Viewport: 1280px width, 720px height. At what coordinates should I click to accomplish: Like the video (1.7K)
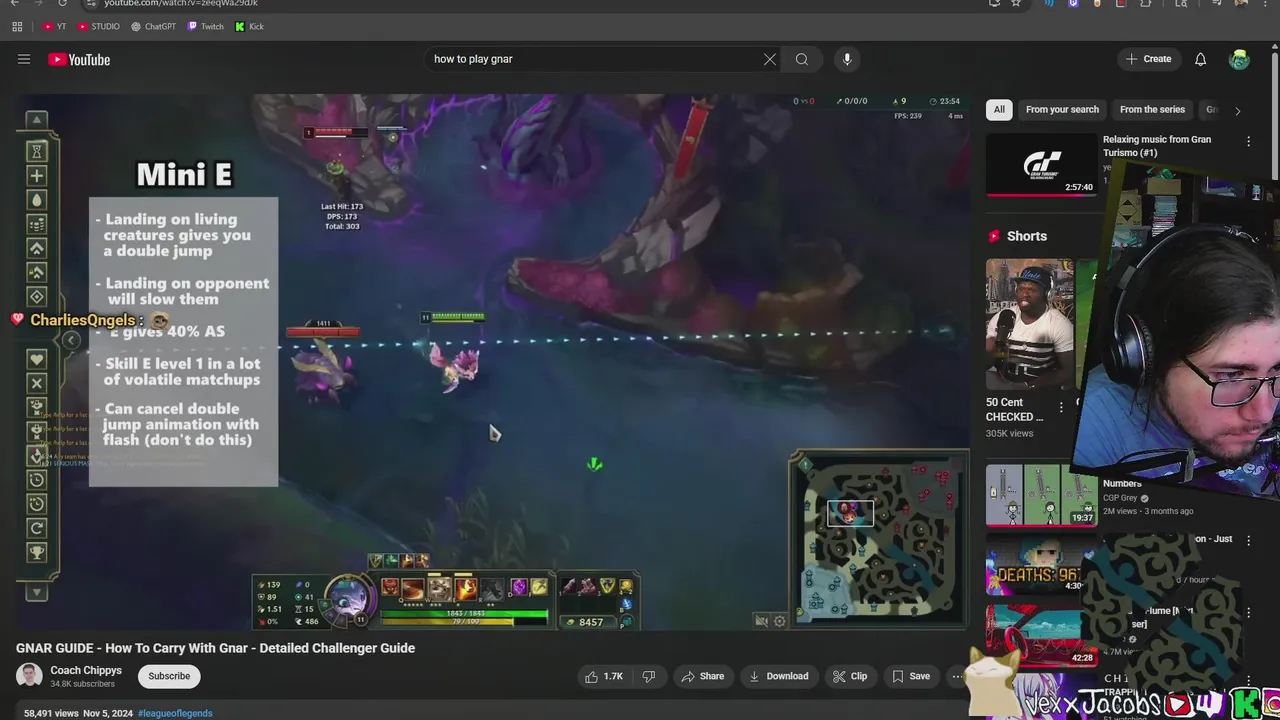click(x=605, y=676)
